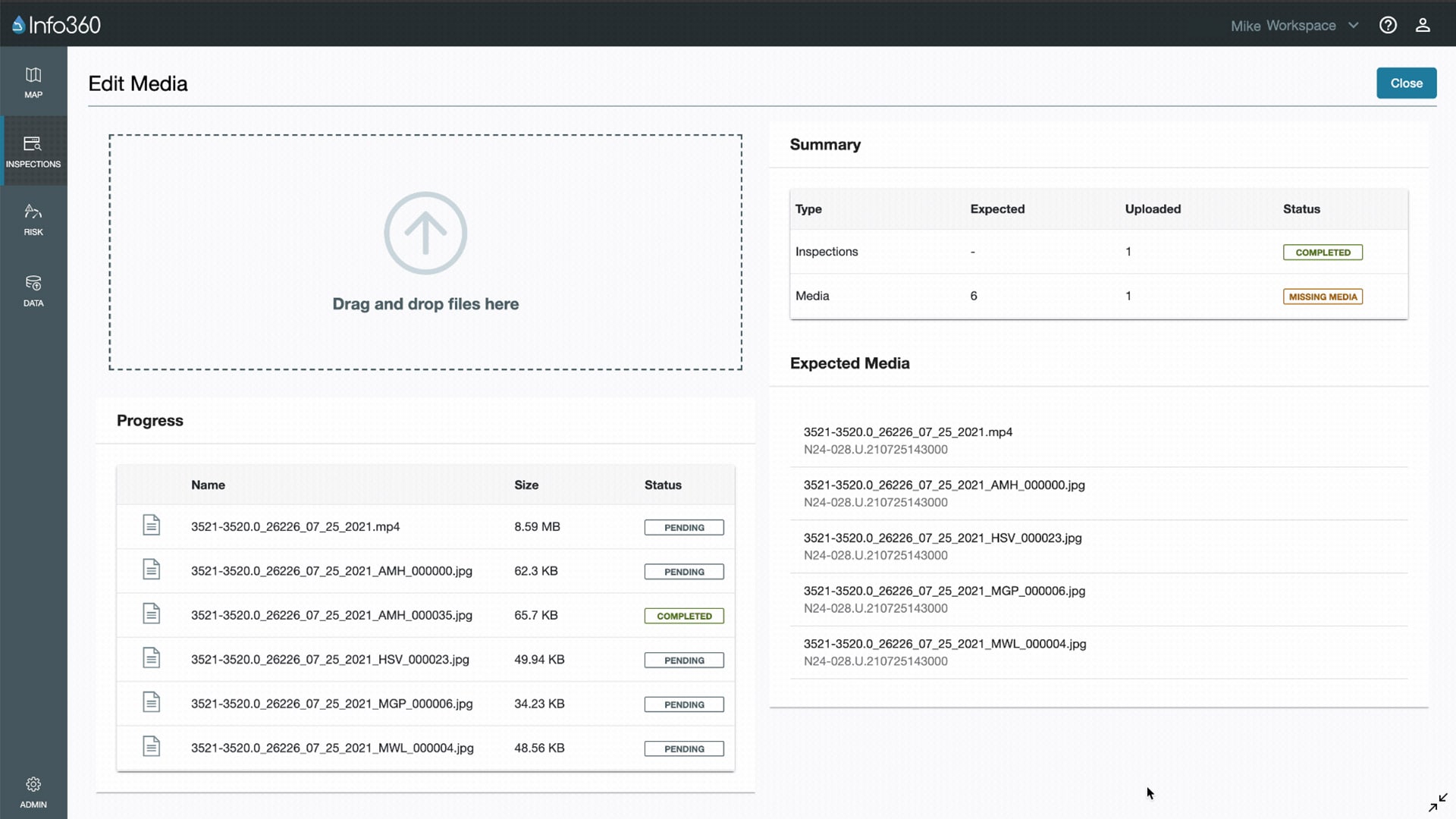Click the help question mark icon
Image resolution: width=1456 pixels, height=819 pixels.
click(x=1388, y=25)
